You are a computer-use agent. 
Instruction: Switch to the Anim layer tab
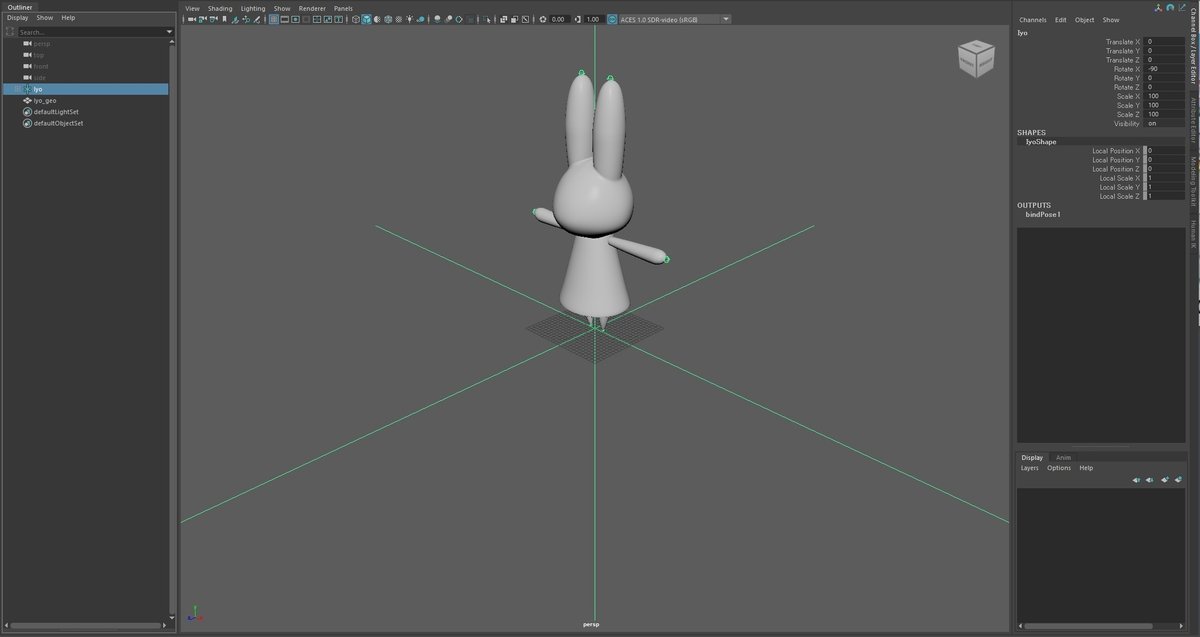click(1063, 457)
